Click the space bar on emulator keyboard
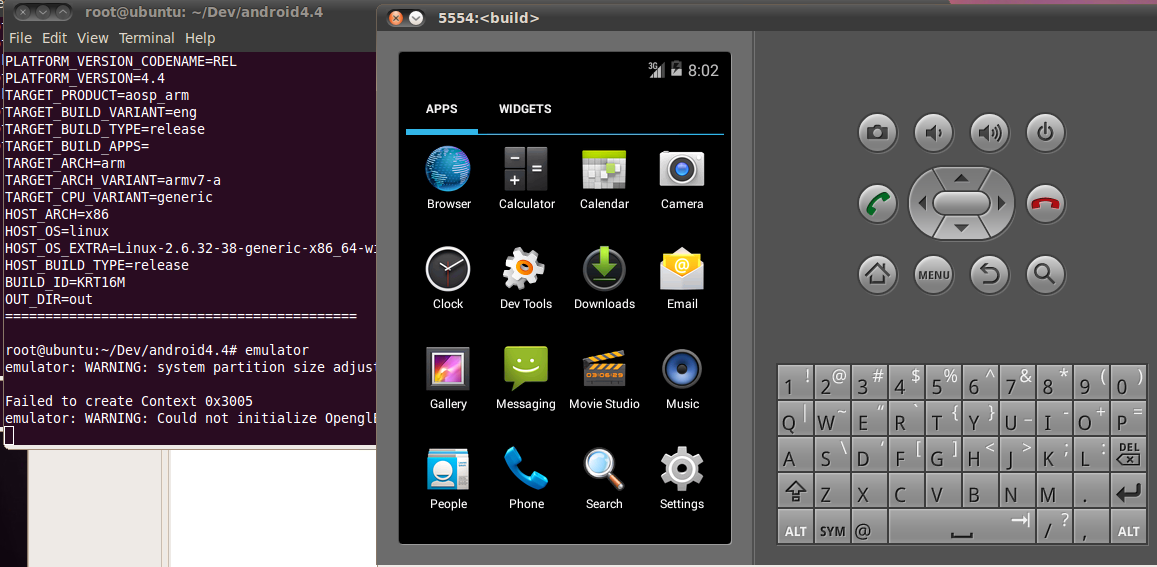This screenshot has height=567, width=1157. [x=961, y=528]
